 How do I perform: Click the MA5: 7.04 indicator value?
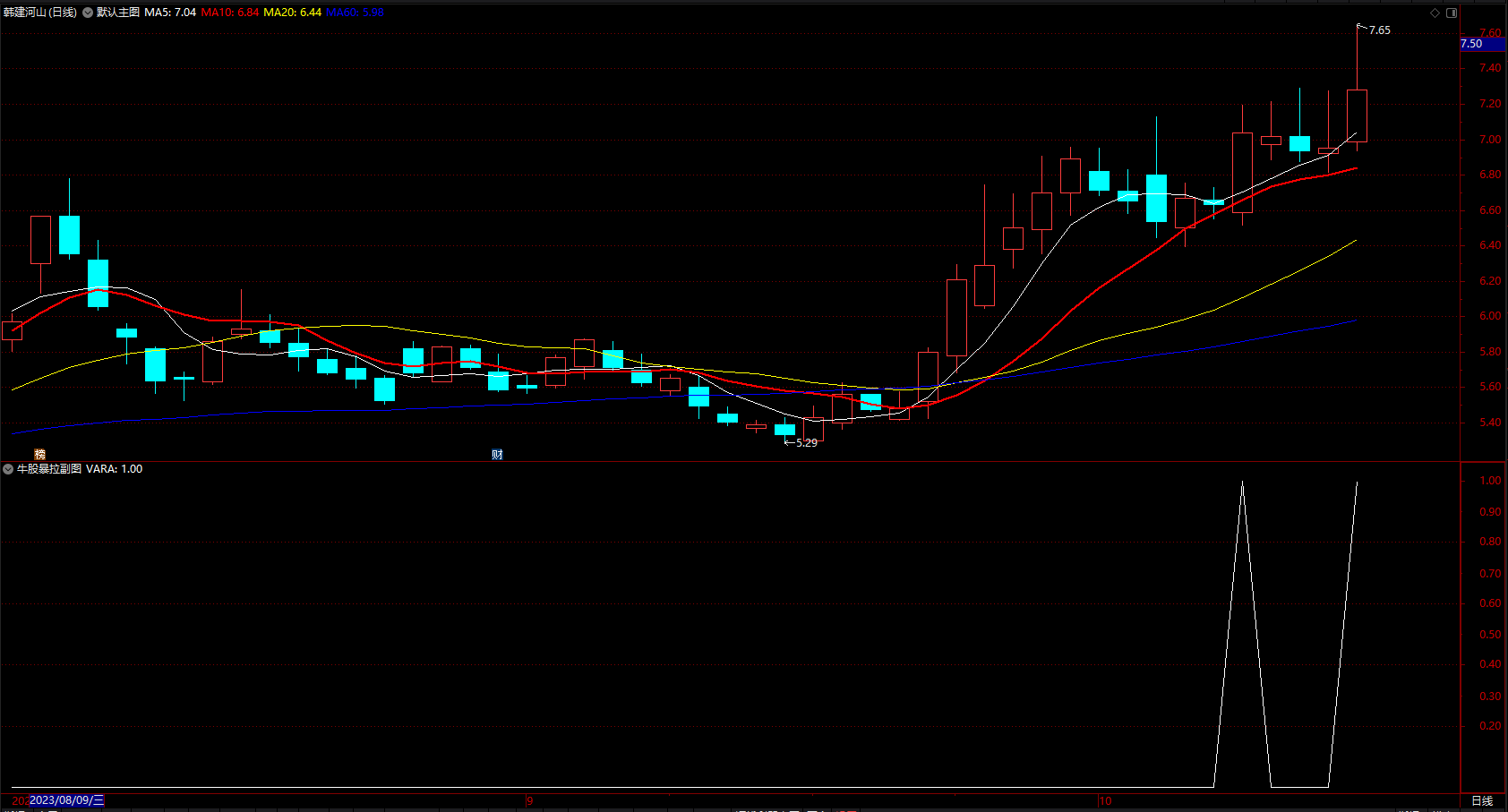[x=170, y=13]
